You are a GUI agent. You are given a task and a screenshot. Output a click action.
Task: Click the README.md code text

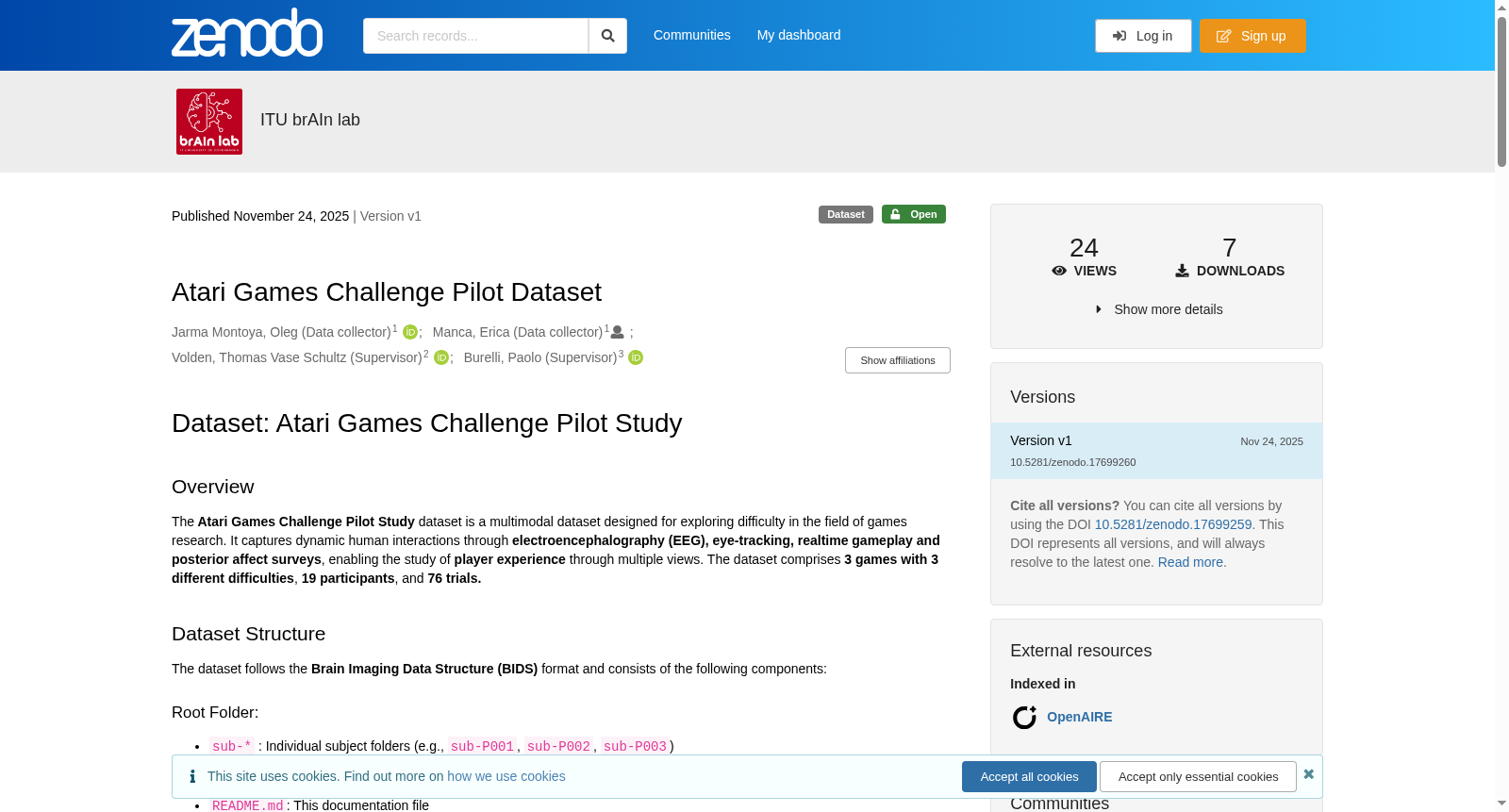coord(247,805)
